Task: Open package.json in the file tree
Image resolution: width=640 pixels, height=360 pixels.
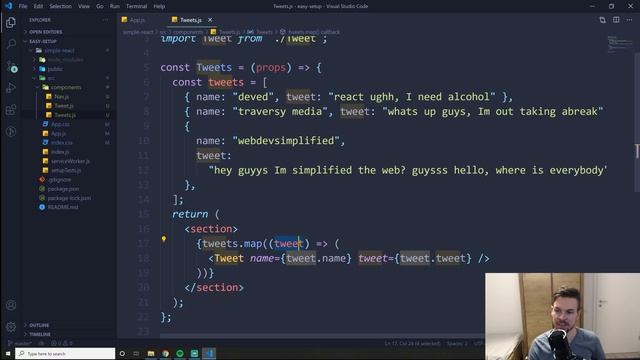Action: click(x=63, y=189)
